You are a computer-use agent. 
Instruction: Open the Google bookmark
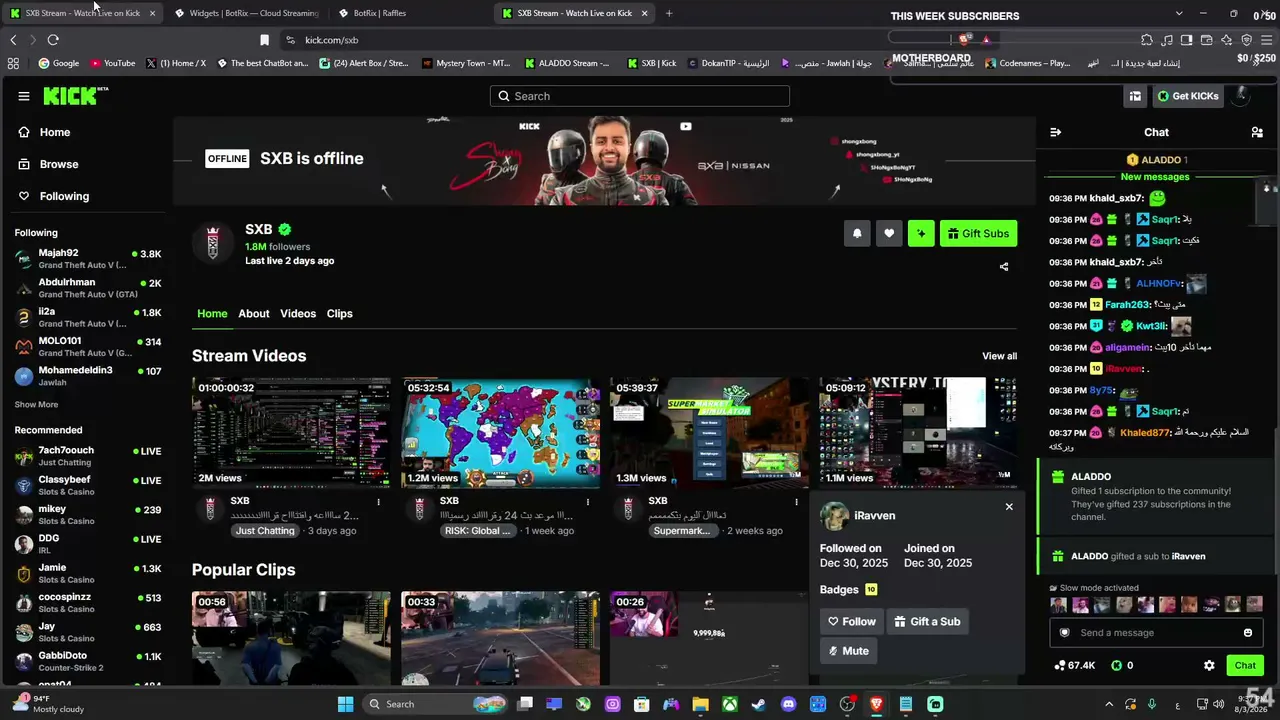coord(59,63)
